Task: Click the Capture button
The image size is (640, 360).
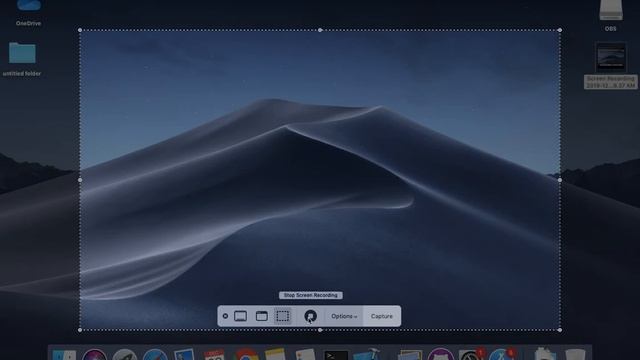Action: pos(382,316)
